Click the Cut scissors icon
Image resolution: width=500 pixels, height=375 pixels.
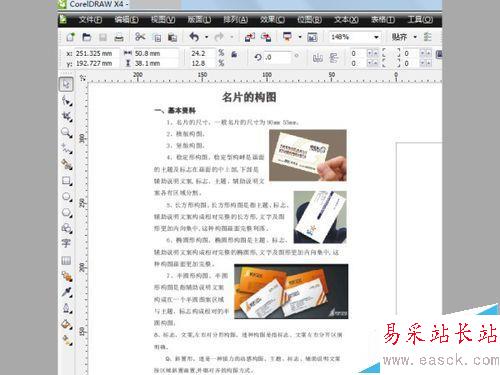pyautogui.click(x=140, y=37)
